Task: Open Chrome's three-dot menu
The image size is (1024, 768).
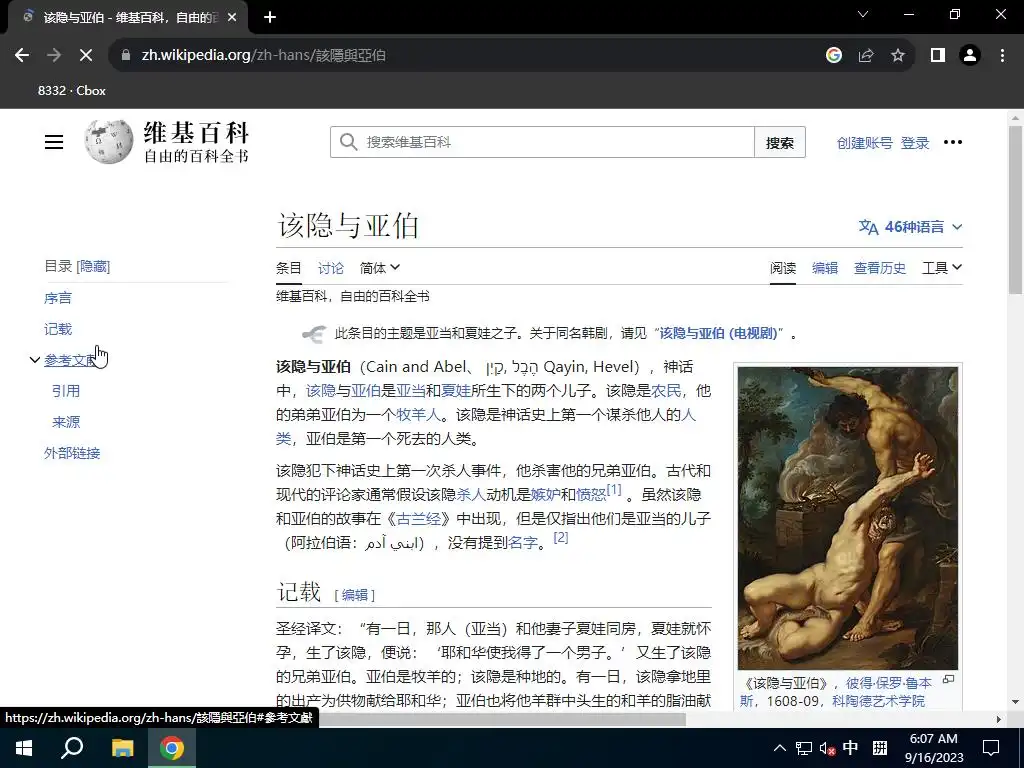Action: (x=1002, y=56)
